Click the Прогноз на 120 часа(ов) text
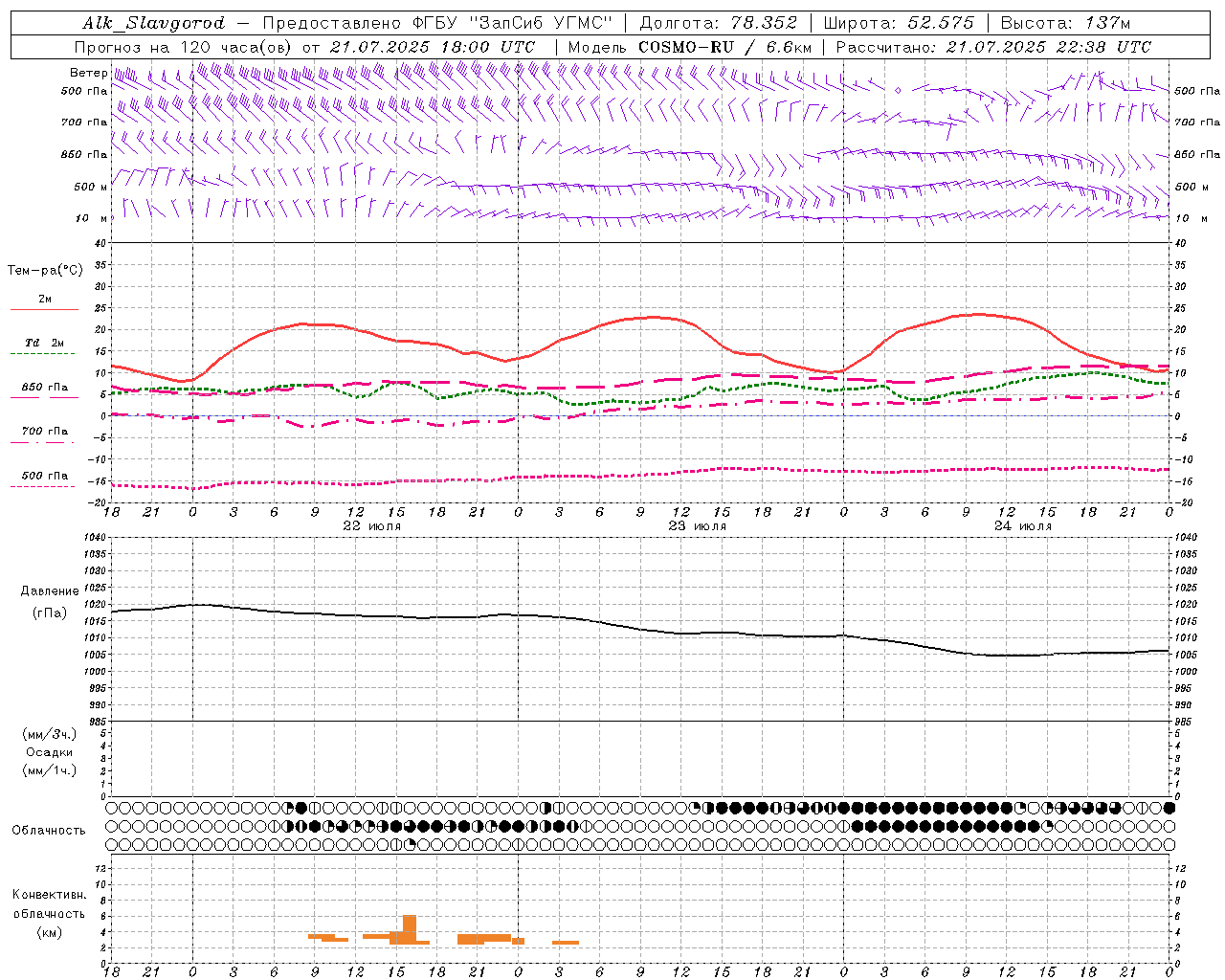The image size is (1225, 980). [185, 47]
